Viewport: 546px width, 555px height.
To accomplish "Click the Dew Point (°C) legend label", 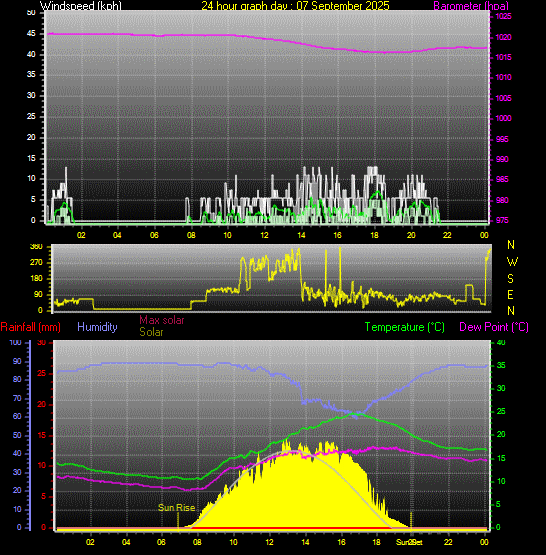I will point(494,327).
